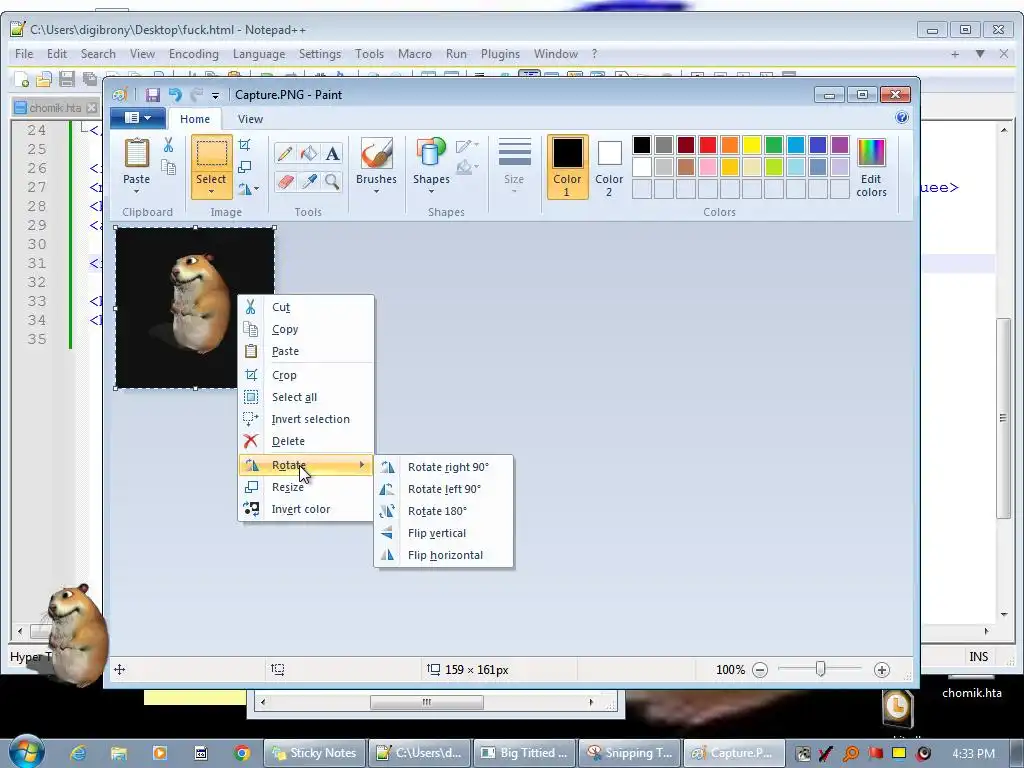Viewport: 1024px width, 768px height.
Task: Select the Color 1 button
Action: click(x=567, y=167)
